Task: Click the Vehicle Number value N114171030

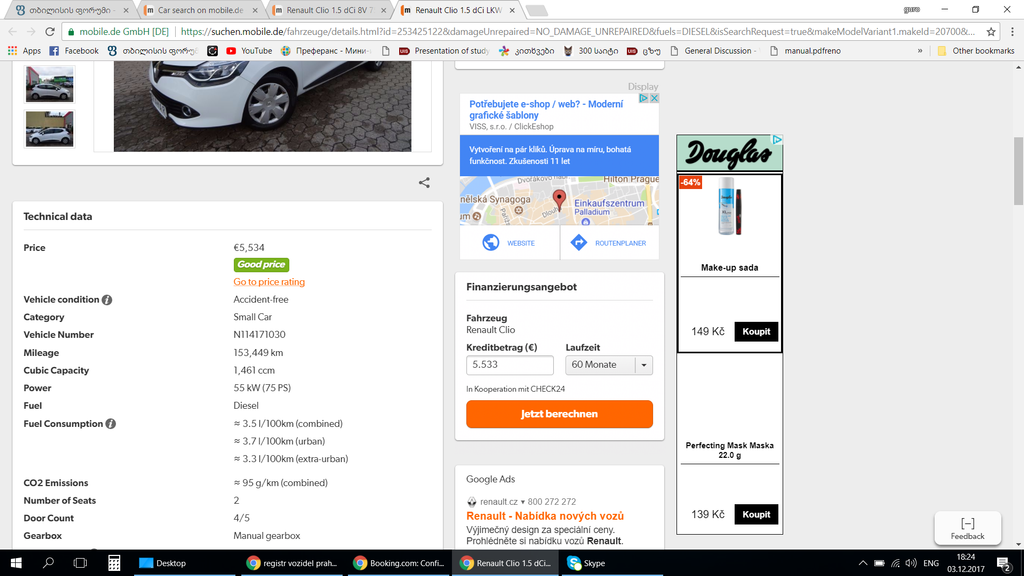Action: [259, 335]
